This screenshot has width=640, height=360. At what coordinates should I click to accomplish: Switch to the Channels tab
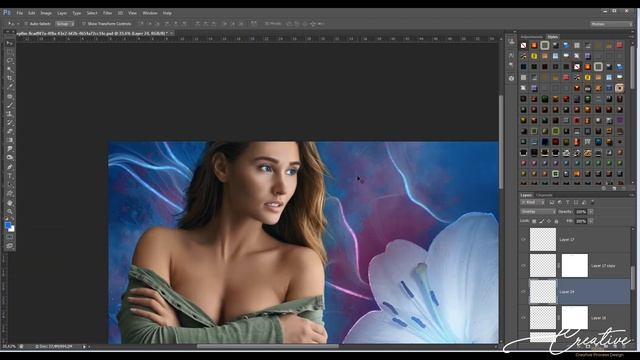[544, 195]
